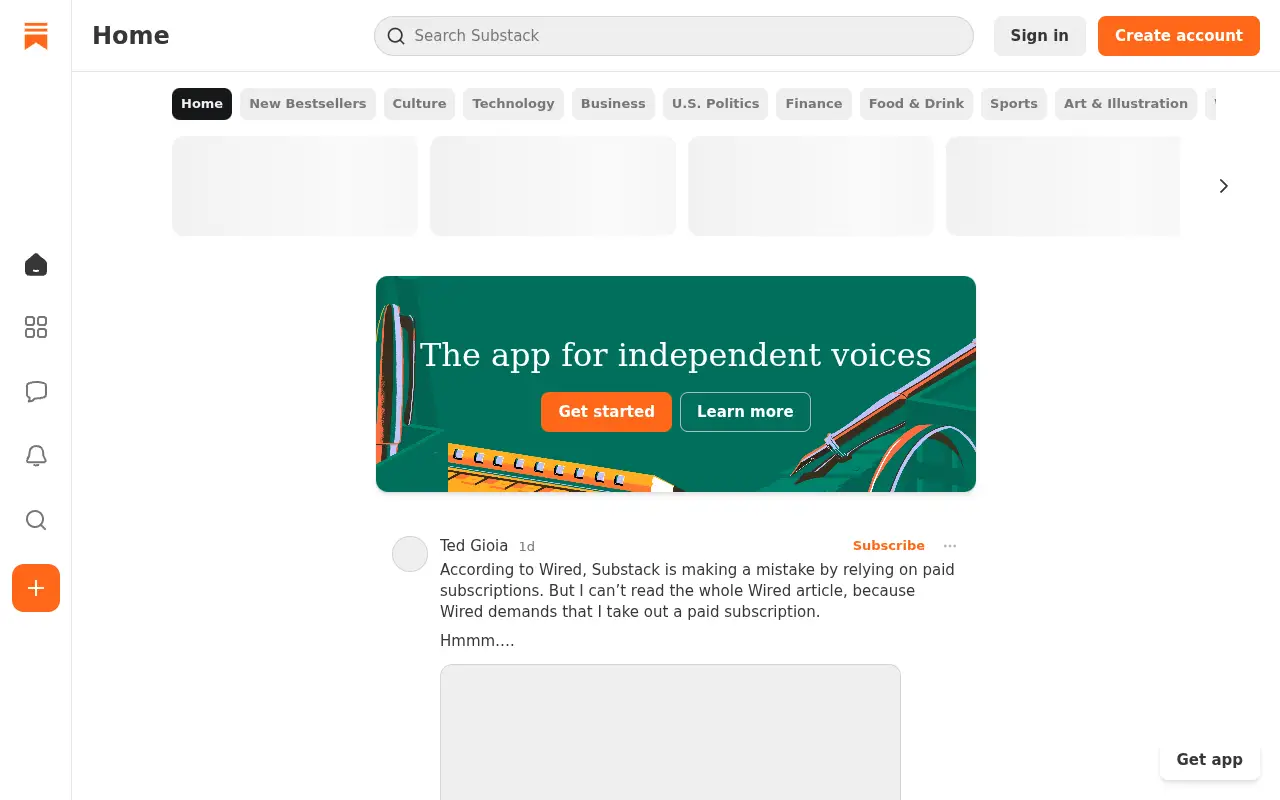
Task: Click the Get app button
Action: (x=1210, y=760)
